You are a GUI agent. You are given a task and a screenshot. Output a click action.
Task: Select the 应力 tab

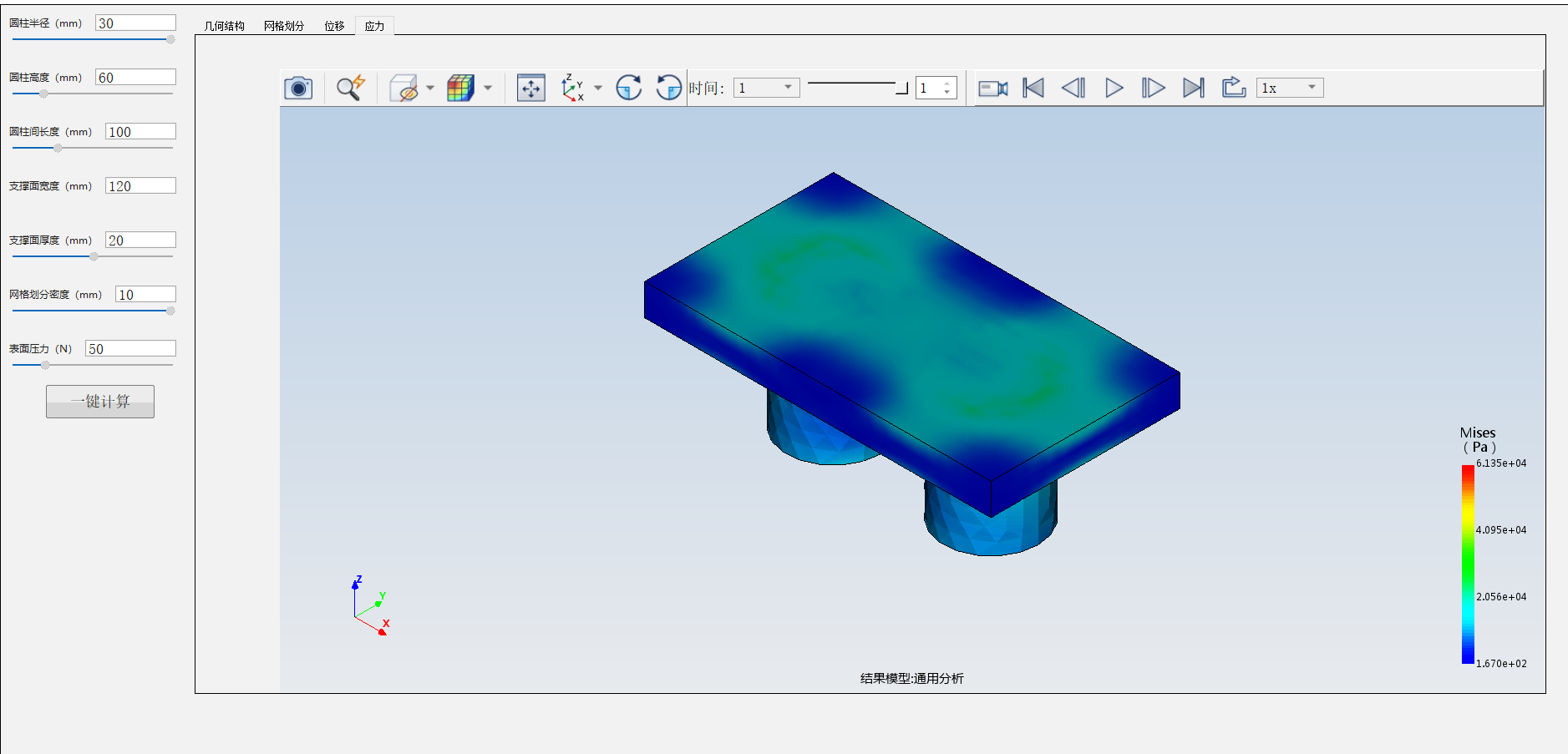pos(374,26)
